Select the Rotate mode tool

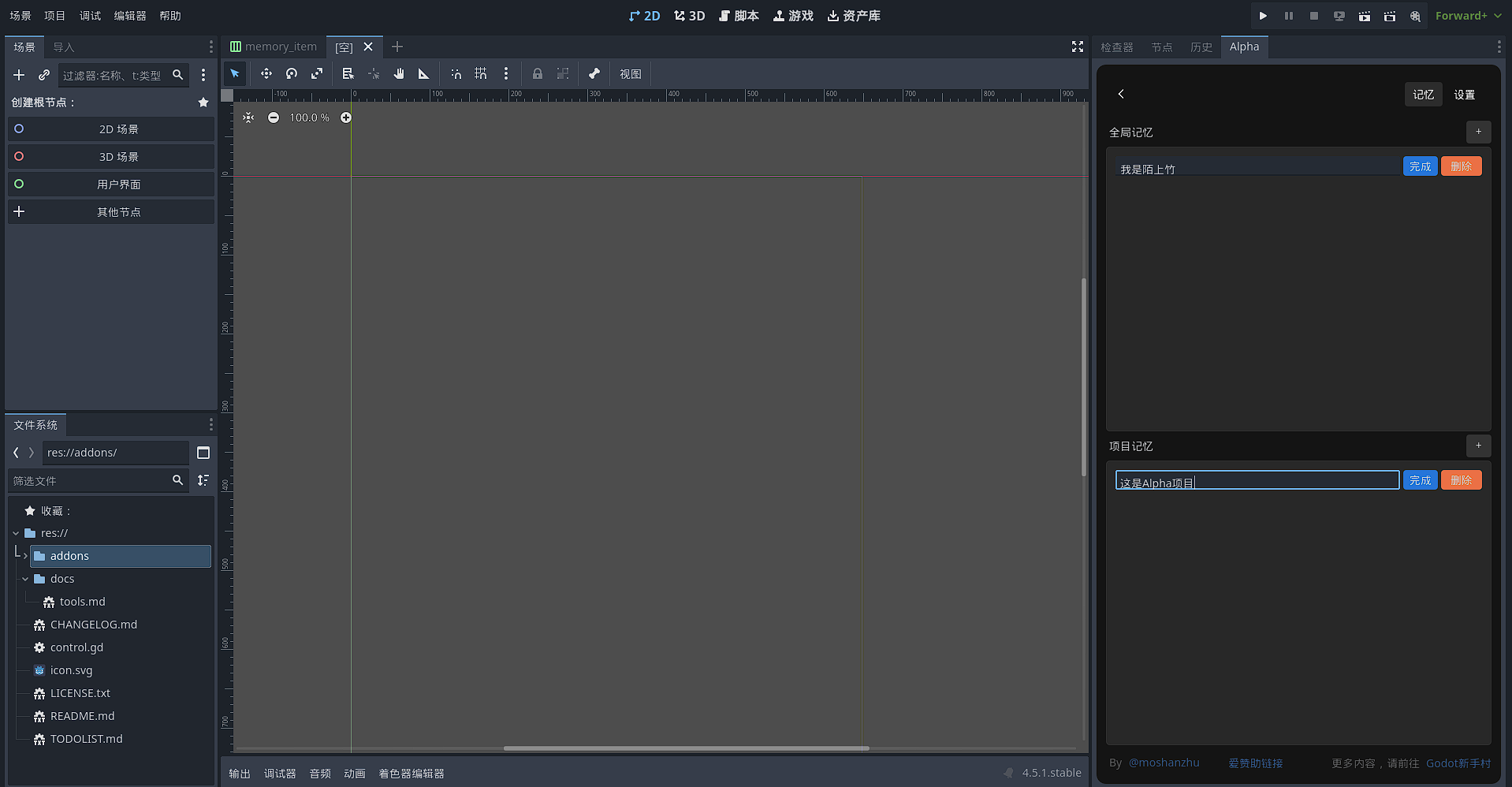point(292,74)
